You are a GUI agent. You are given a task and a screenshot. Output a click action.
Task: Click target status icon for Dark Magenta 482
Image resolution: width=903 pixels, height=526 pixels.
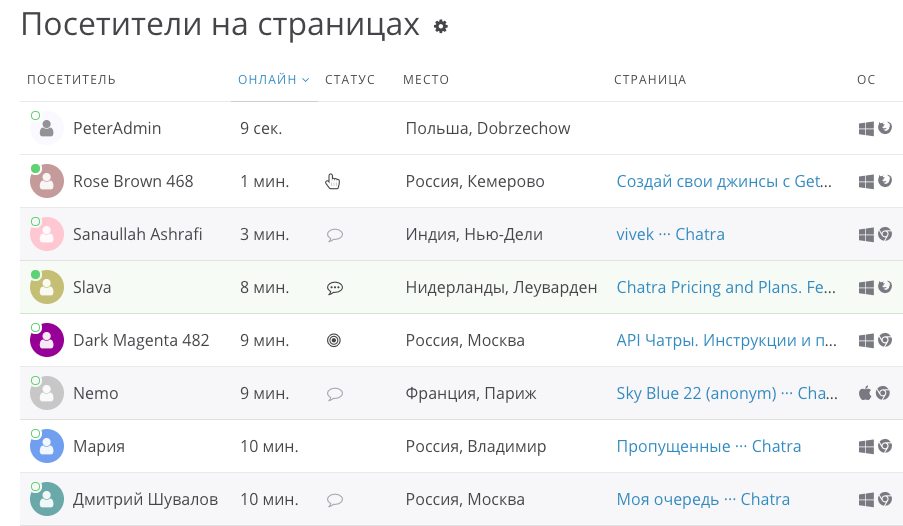tap(335, 341)
